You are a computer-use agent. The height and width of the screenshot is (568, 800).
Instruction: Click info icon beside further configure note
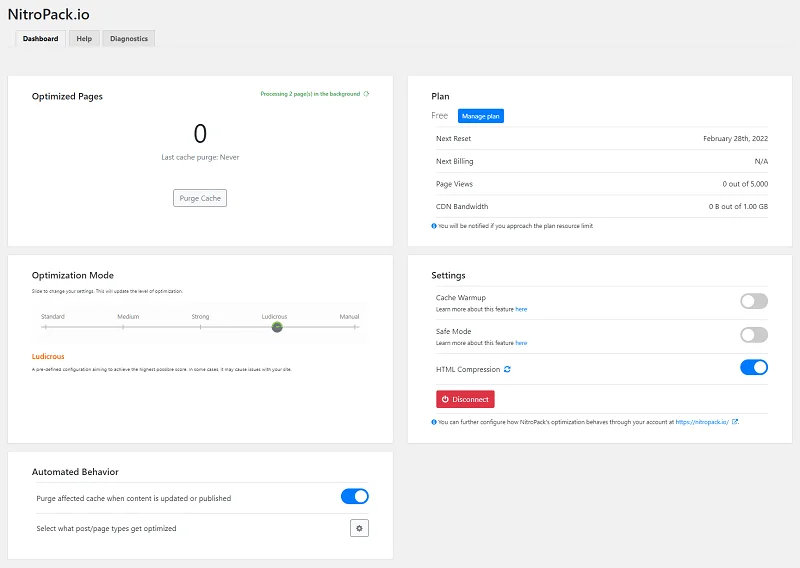click(x=434, y=422)
